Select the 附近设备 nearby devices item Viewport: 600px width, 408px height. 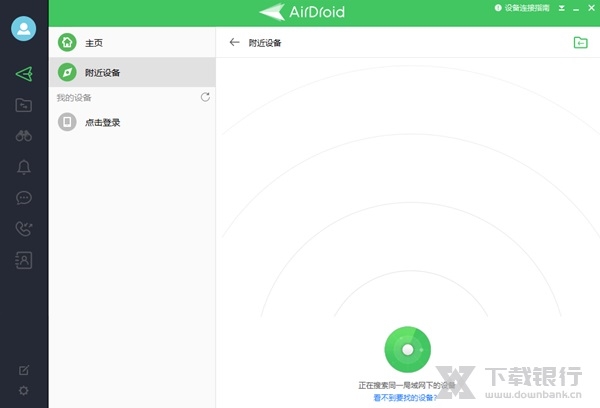click(x=132, y=72)
